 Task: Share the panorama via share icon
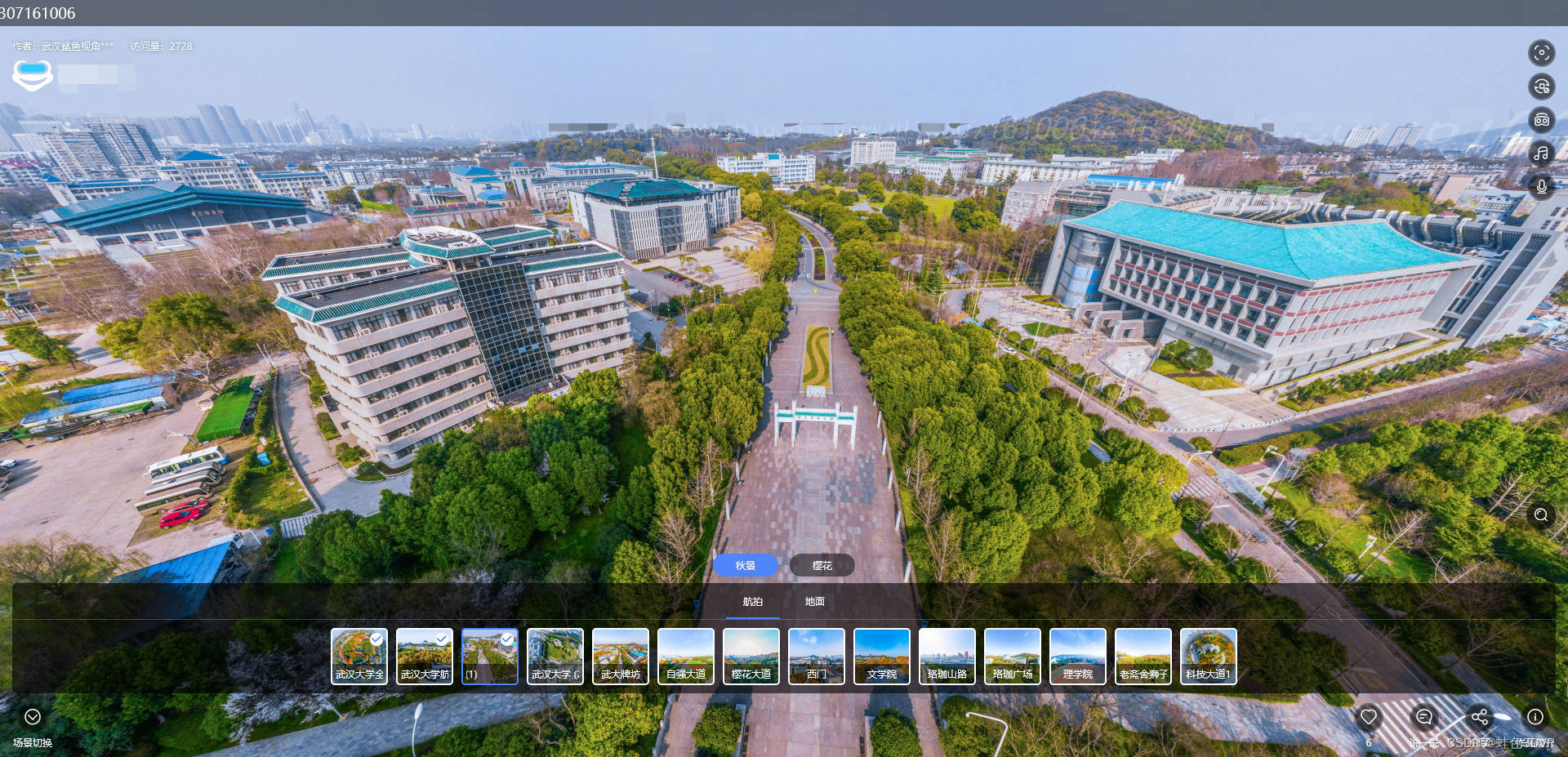pyautogui.click(x=1480, y=717)
